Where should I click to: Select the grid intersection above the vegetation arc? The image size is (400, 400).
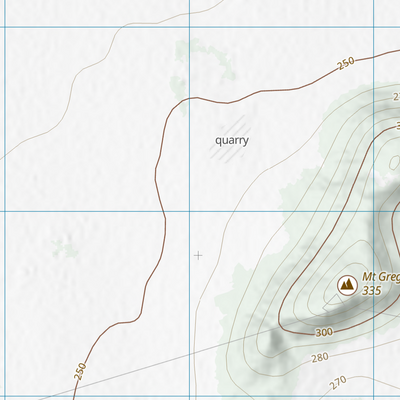coord(190,27)
